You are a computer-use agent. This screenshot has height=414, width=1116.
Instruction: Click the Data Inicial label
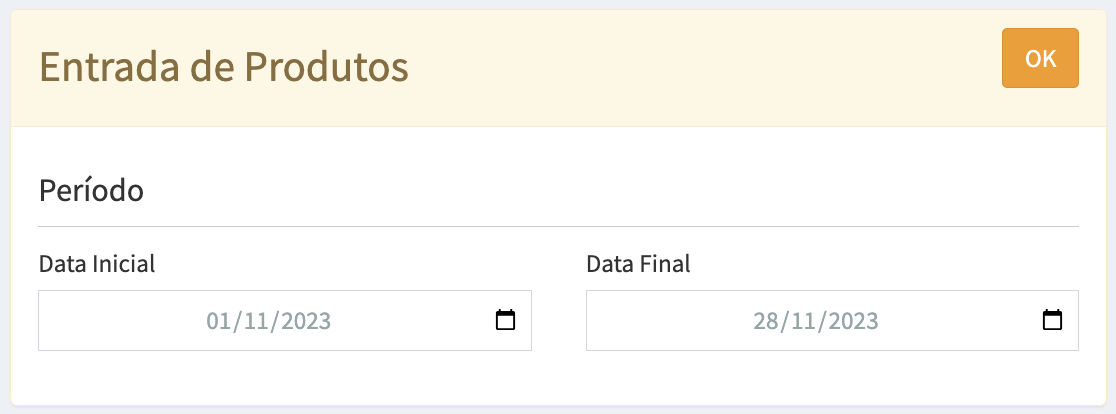[97, 265]
